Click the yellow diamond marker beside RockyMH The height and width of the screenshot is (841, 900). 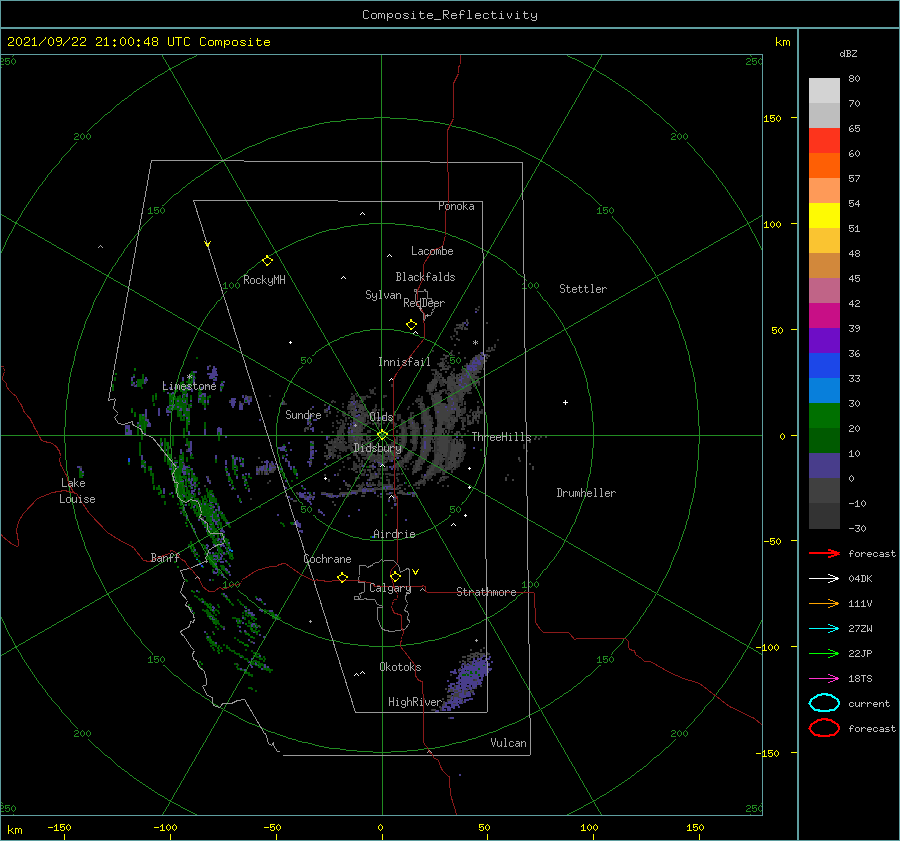tap(267, 261)
